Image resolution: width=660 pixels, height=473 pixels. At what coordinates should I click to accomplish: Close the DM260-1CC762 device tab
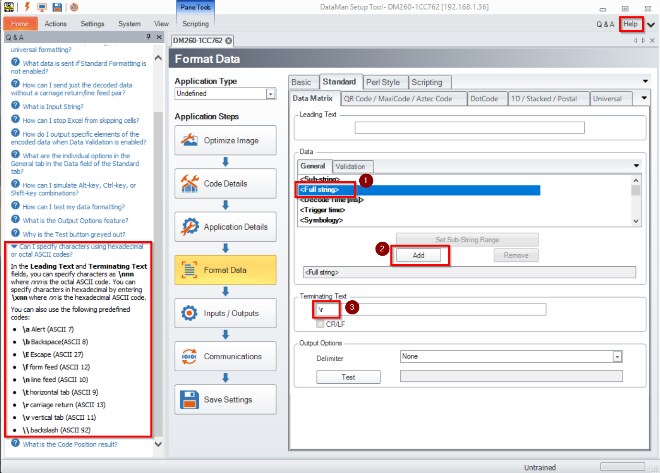coord(229,40)
